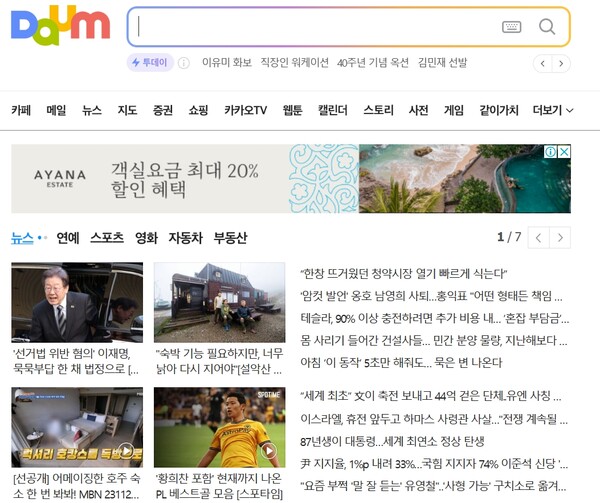Click trending keyword 이유미 화보
The height and width of the screenshot is (503, 600).
(x=227, y=62)
